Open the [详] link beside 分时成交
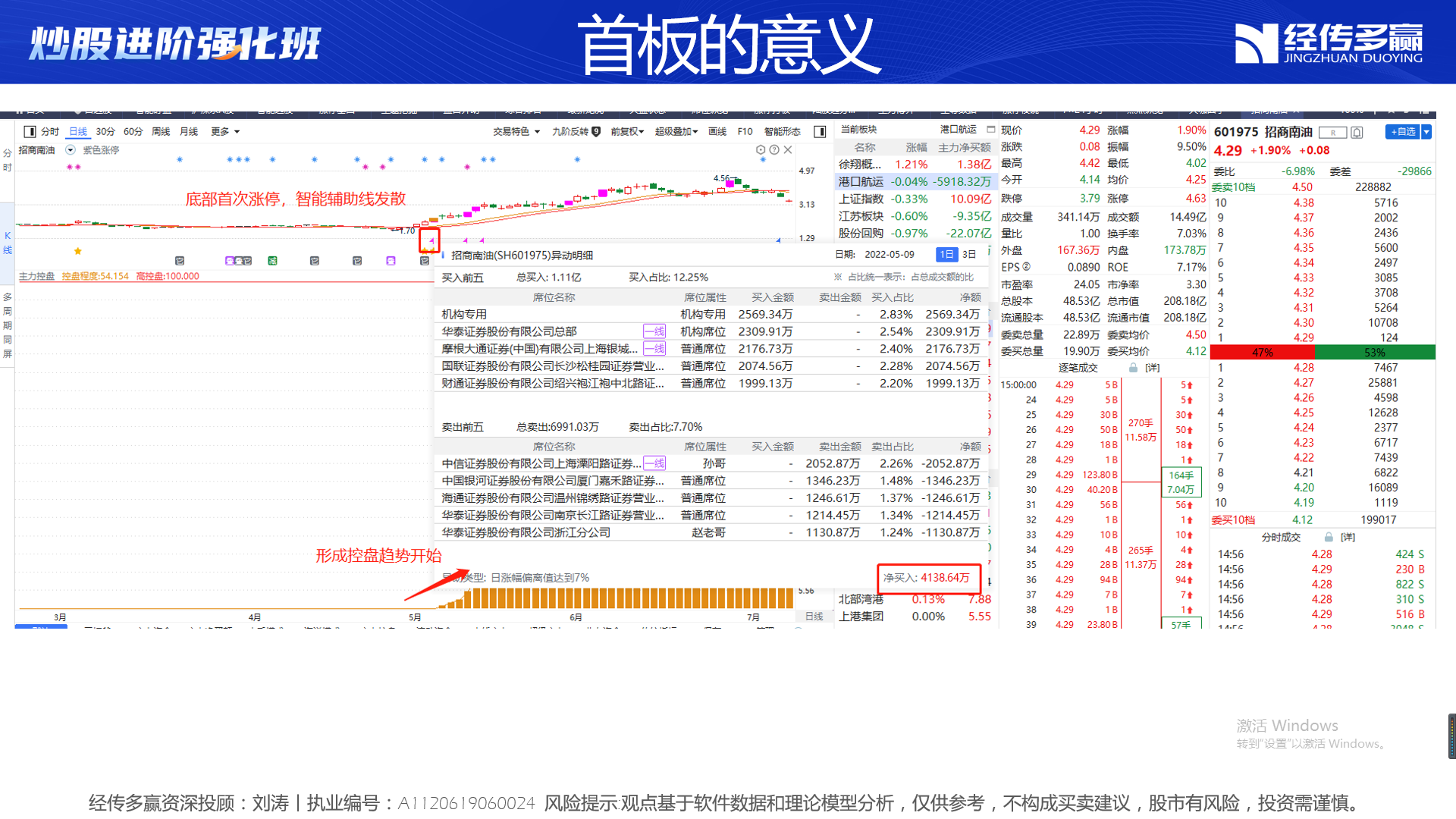 (x=1348, y=537)
